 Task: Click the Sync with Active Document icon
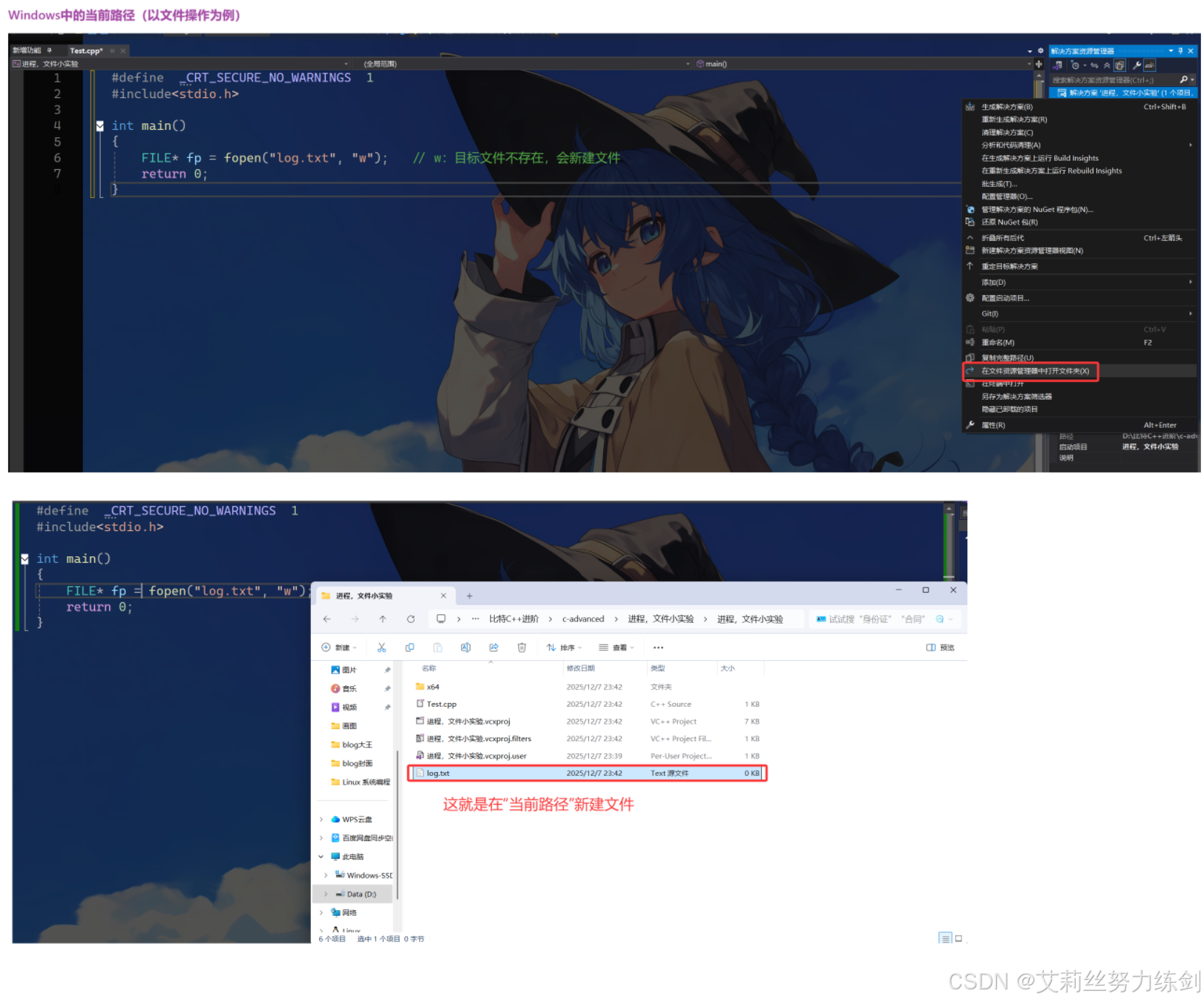pyautogui.click(x=1094, y=65)
